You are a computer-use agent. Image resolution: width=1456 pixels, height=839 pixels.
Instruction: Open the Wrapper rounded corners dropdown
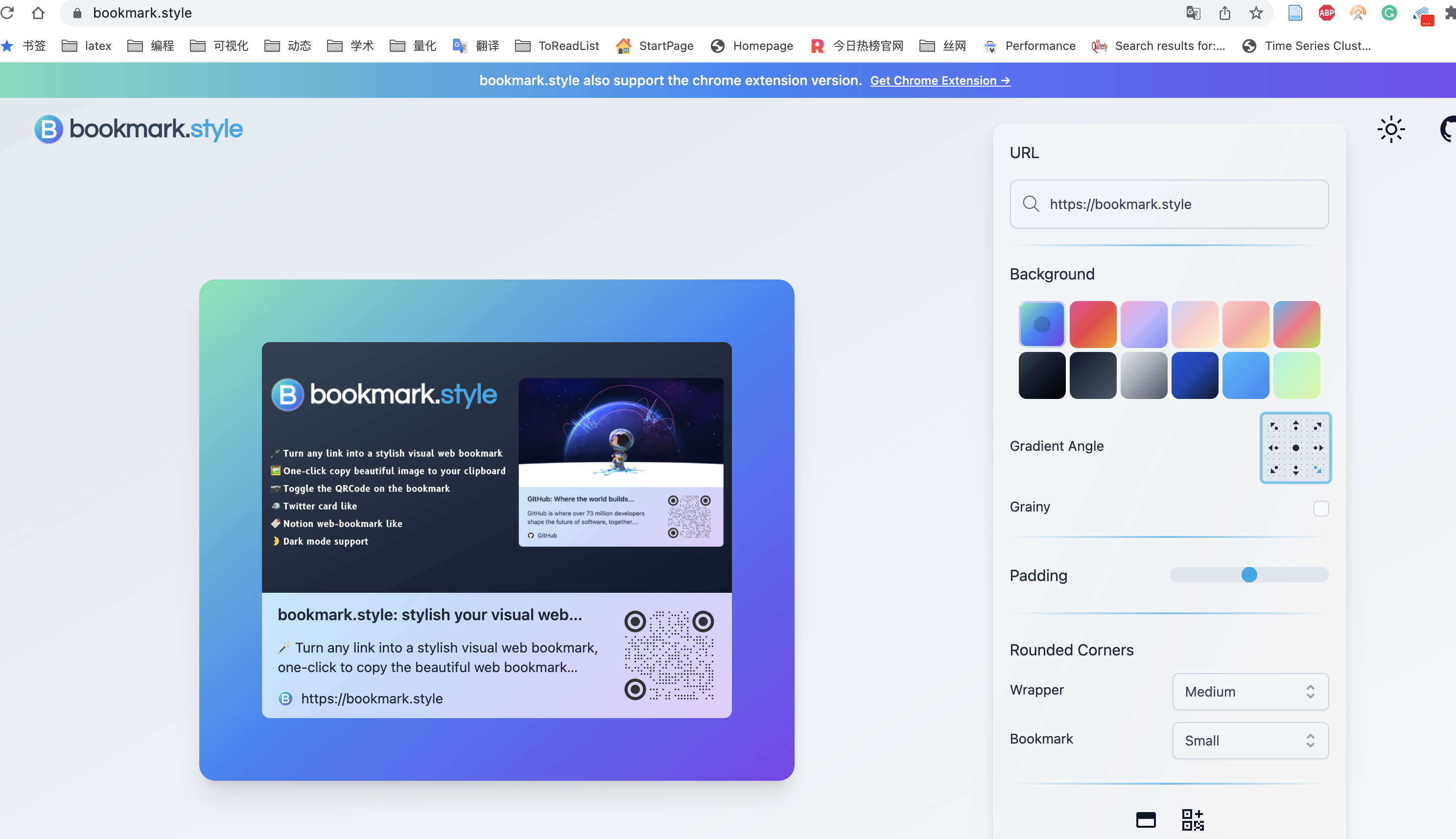(1250, 692)
